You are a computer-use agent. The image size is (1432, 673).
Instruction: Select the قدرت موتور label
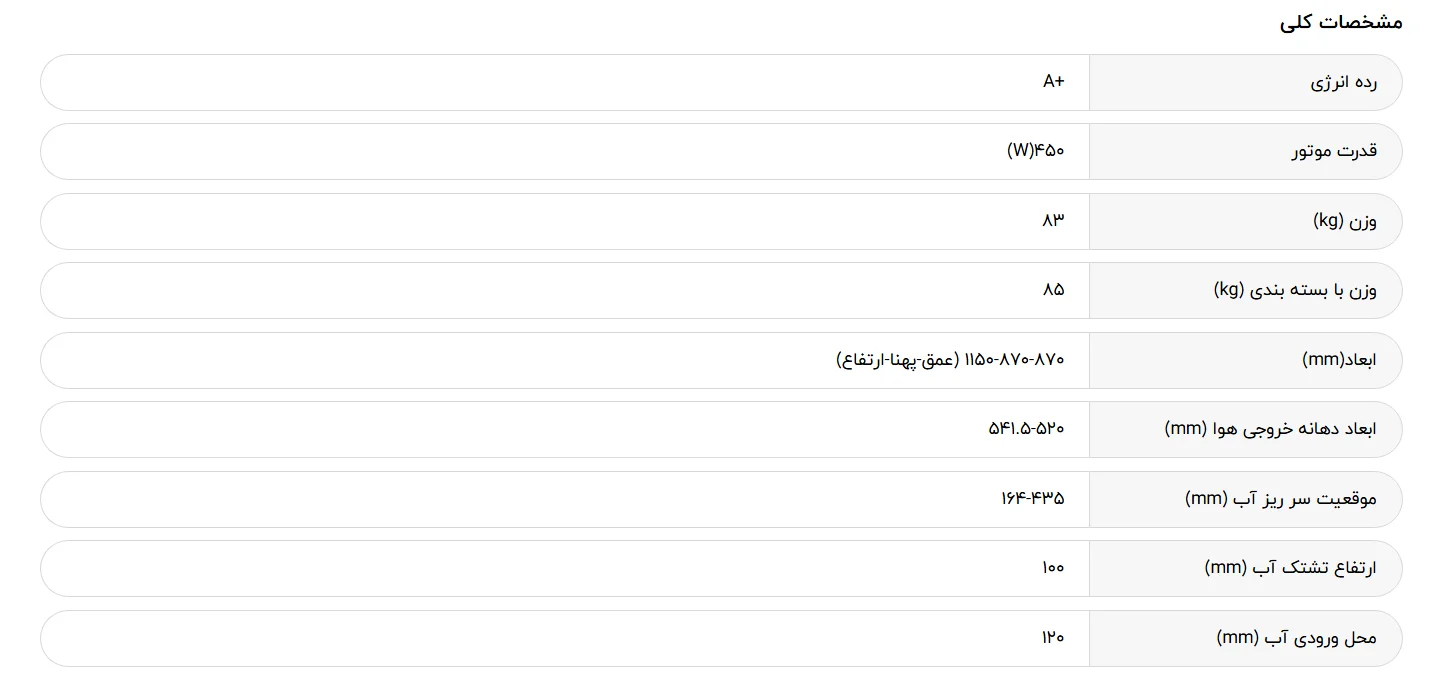(x=1334, y=151)
